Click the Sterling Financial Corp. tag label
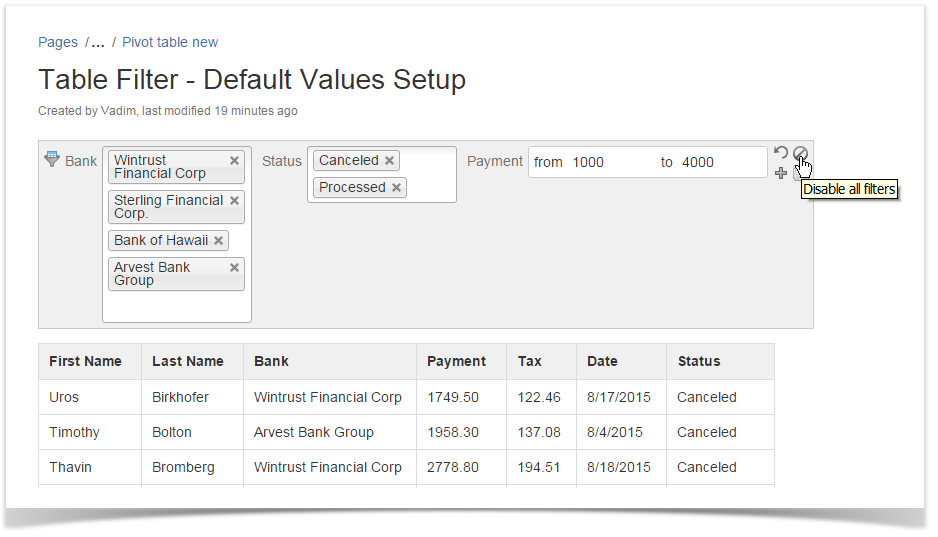The width and height of the screenshot is (938, 537). pyautogui.click(x=169, y=207)
